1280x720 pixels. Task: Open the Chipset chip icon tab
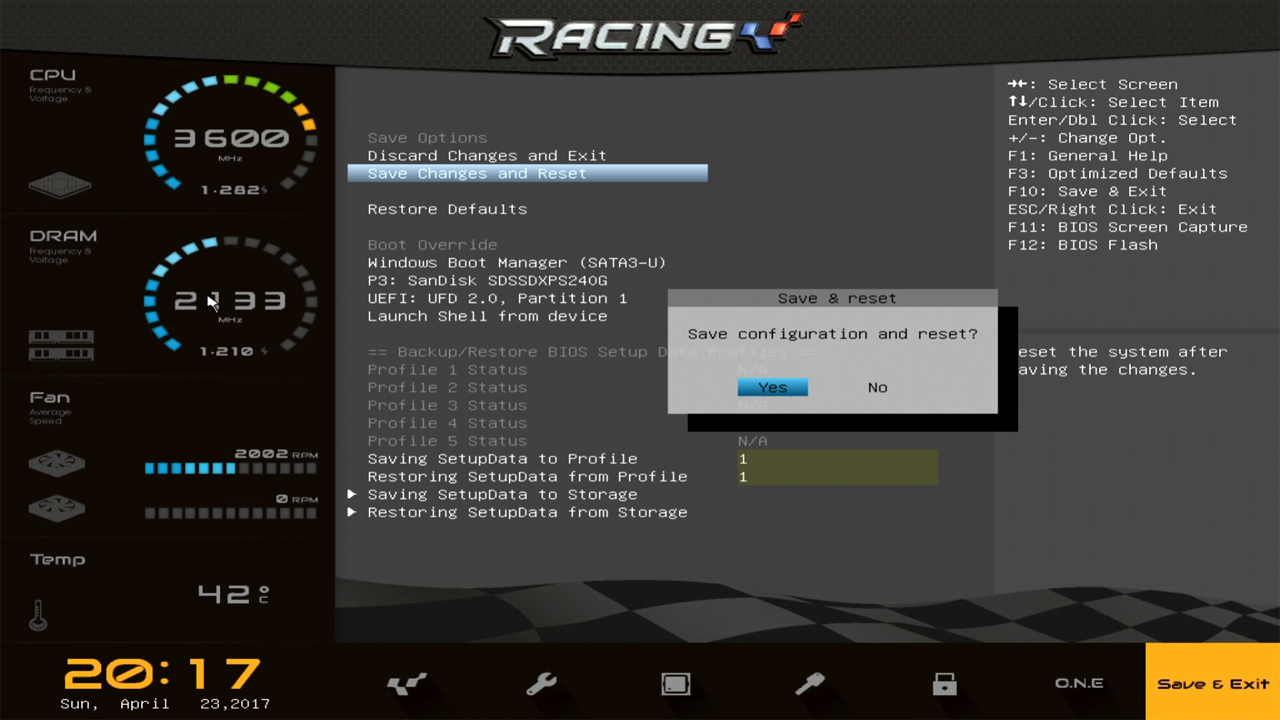pyautogui.click(x=676, y=684)
